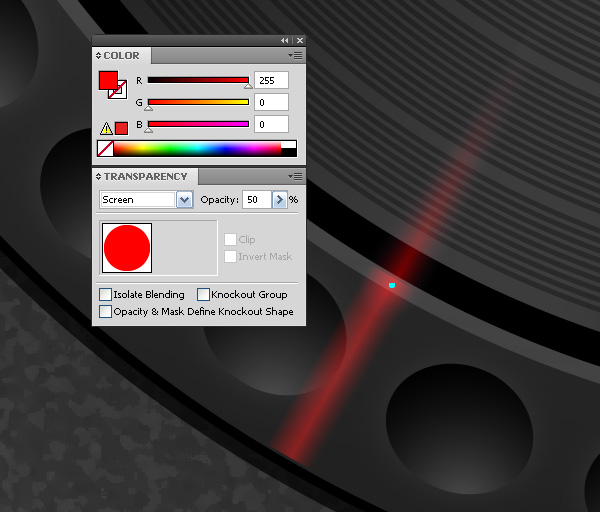Click the None swatch in the color spectrum bar
This screenshot has height=512, width=600.
pyautogui.click(x=105, y=148)
